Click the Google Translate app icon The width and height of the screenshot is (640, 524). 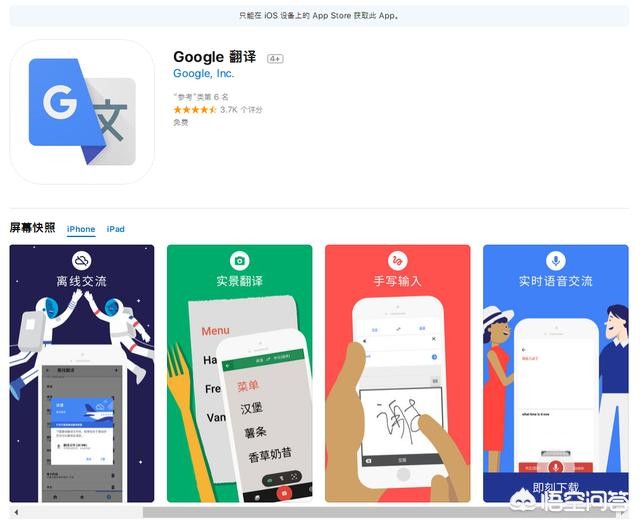click(x=82, y=112)
